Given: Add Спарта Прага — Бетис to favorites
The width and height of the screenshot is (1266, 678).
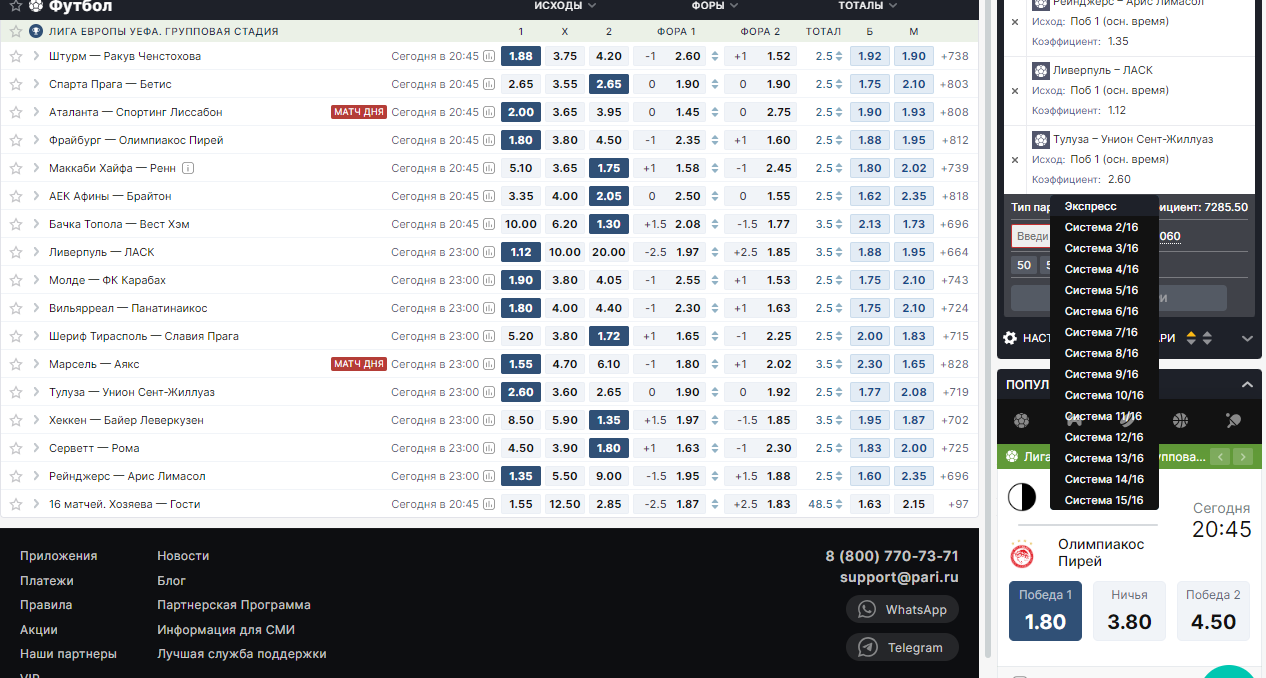Looking at the screenshot, I should pyautogui.click(x=15, y=84).
